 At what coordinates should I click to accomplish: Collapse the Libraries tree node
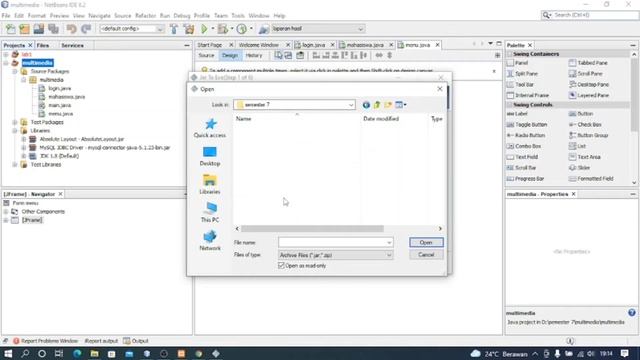pyautogui.click(x=15, y=131)
